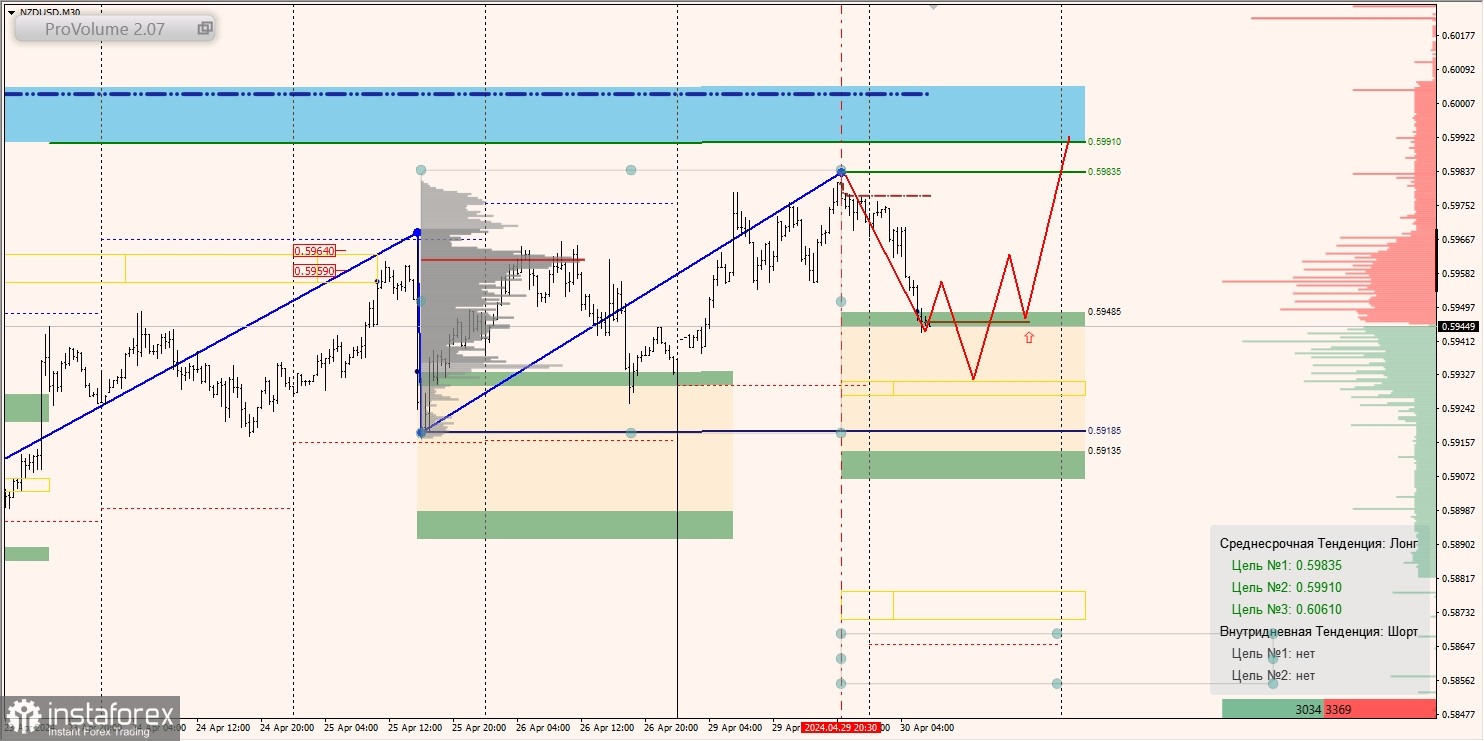Click the 29 Apr 04:00 time label
The width and height of the screenshot is (1484, 741).
[x=735, y=728]
